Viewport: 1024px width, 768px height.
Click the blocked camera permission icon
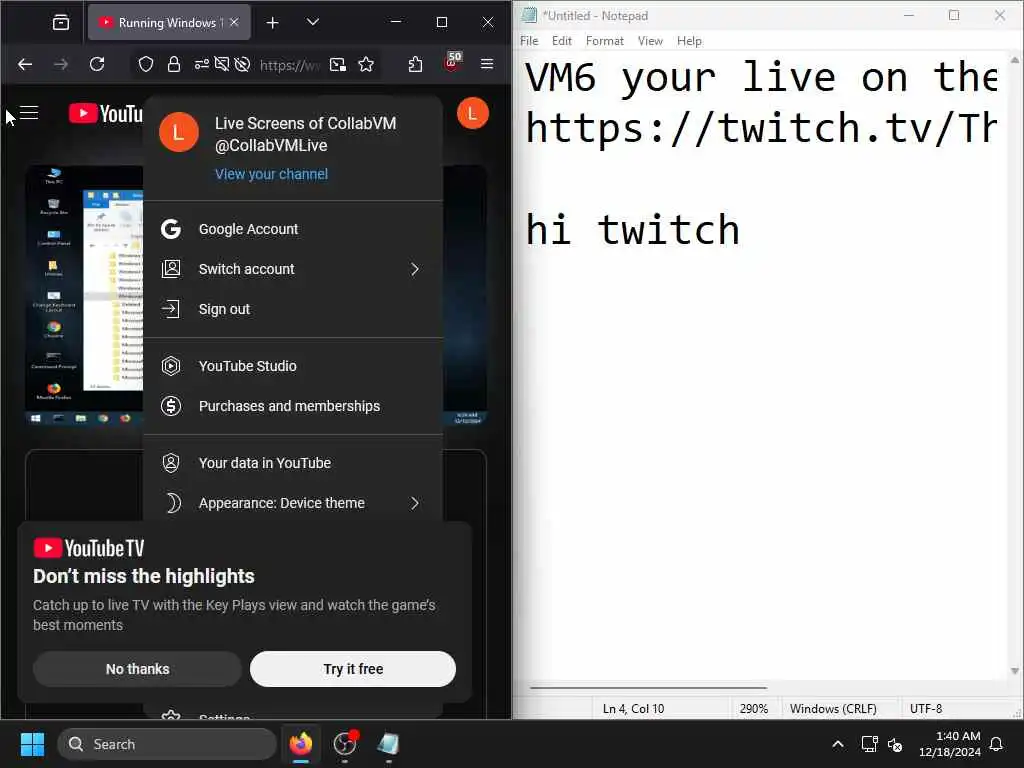(x=222, y=64)
